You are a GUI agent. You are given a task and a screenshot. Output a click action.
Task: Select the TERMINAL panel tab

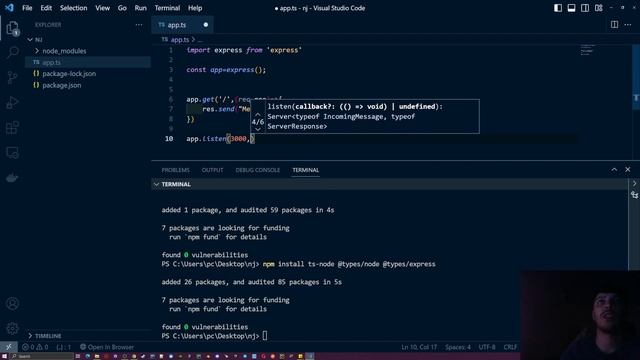pyautogui.click(x=306, y=170)
